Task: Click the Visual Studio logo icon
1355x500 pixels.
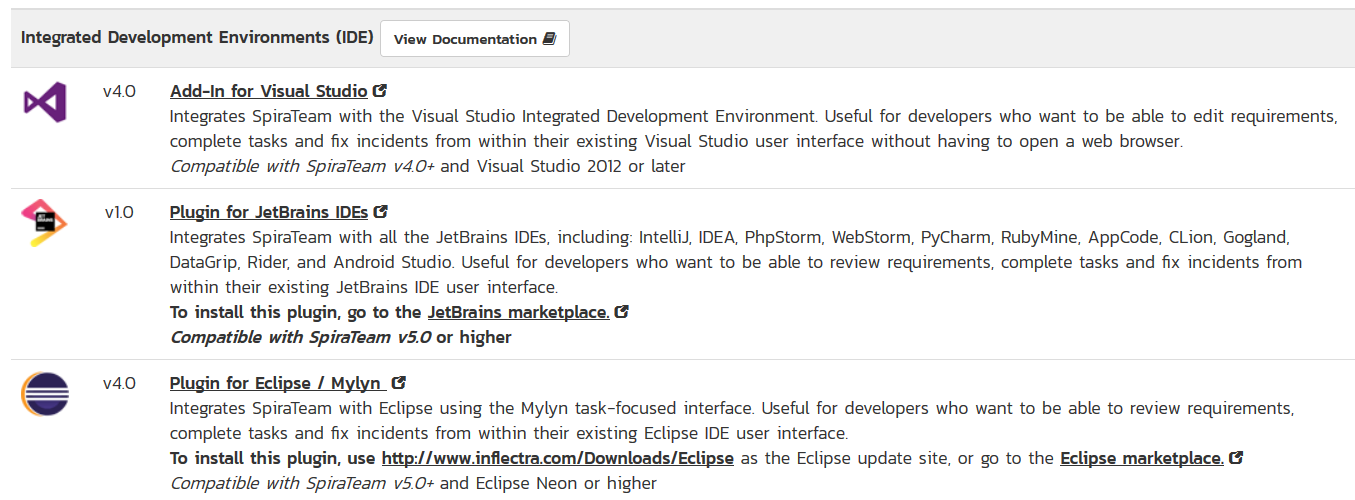Action: 45,102
